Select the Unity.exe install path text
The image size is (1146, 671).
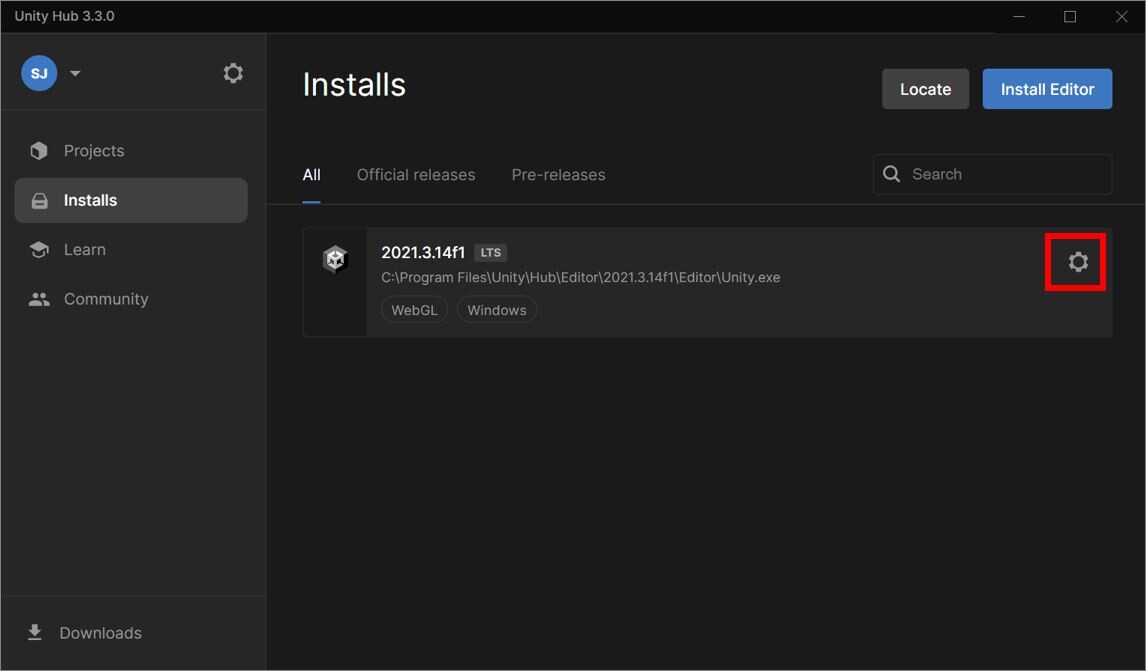581,278
